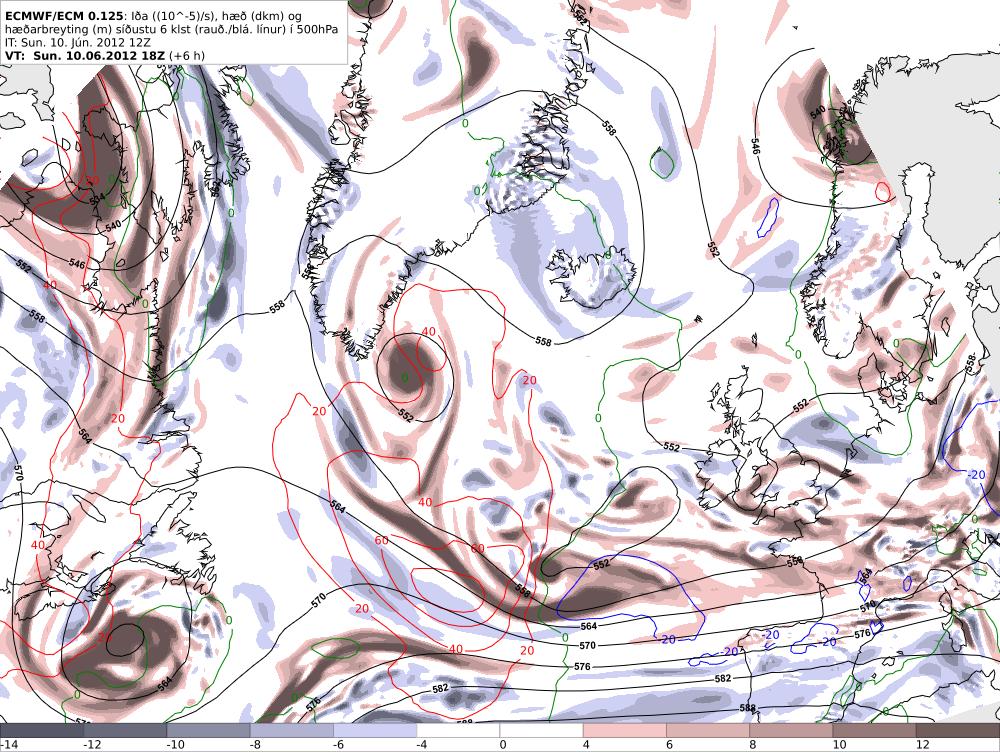Click the colorbar label "-14"

[8, 744]
